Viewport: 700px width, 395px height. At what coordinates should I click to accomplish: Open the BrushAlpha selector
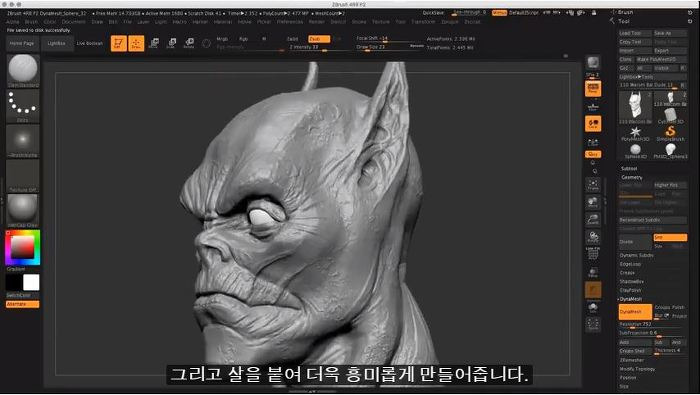point(23,141)
